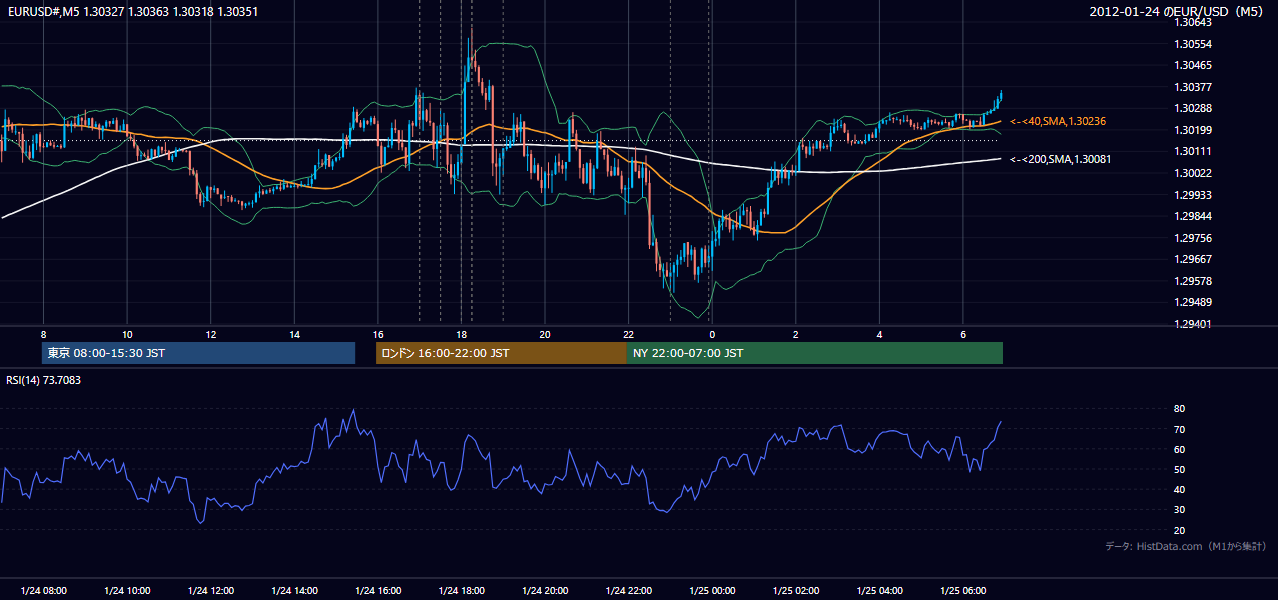Viewport: 1278px width, 600px height.
Task: Click the RSI 80 level label
Action: [1179, 409]
